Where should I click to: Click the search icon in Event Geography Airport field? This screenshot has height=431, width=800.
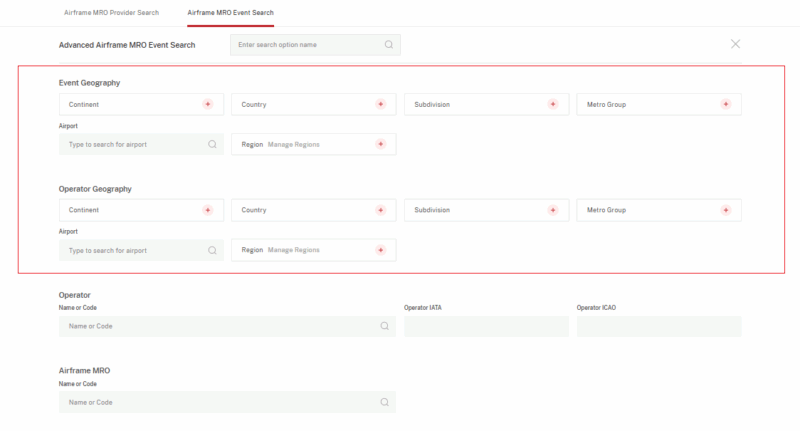coord(212,144)
